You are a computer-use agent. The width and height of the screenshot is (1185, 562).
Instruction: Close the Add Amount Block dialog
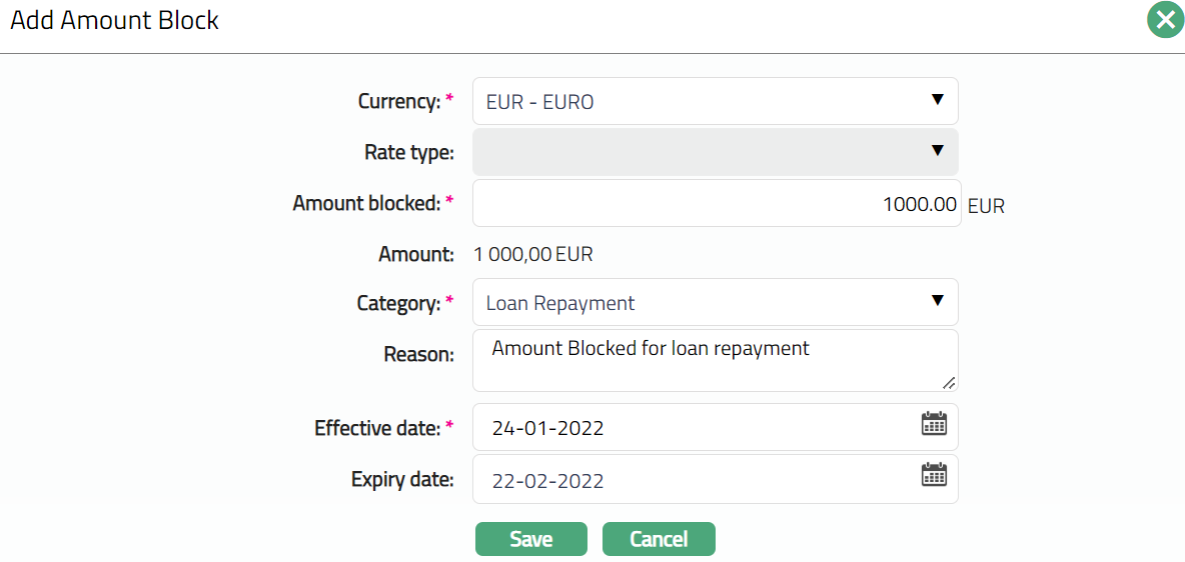click(x=1165, y=20)
